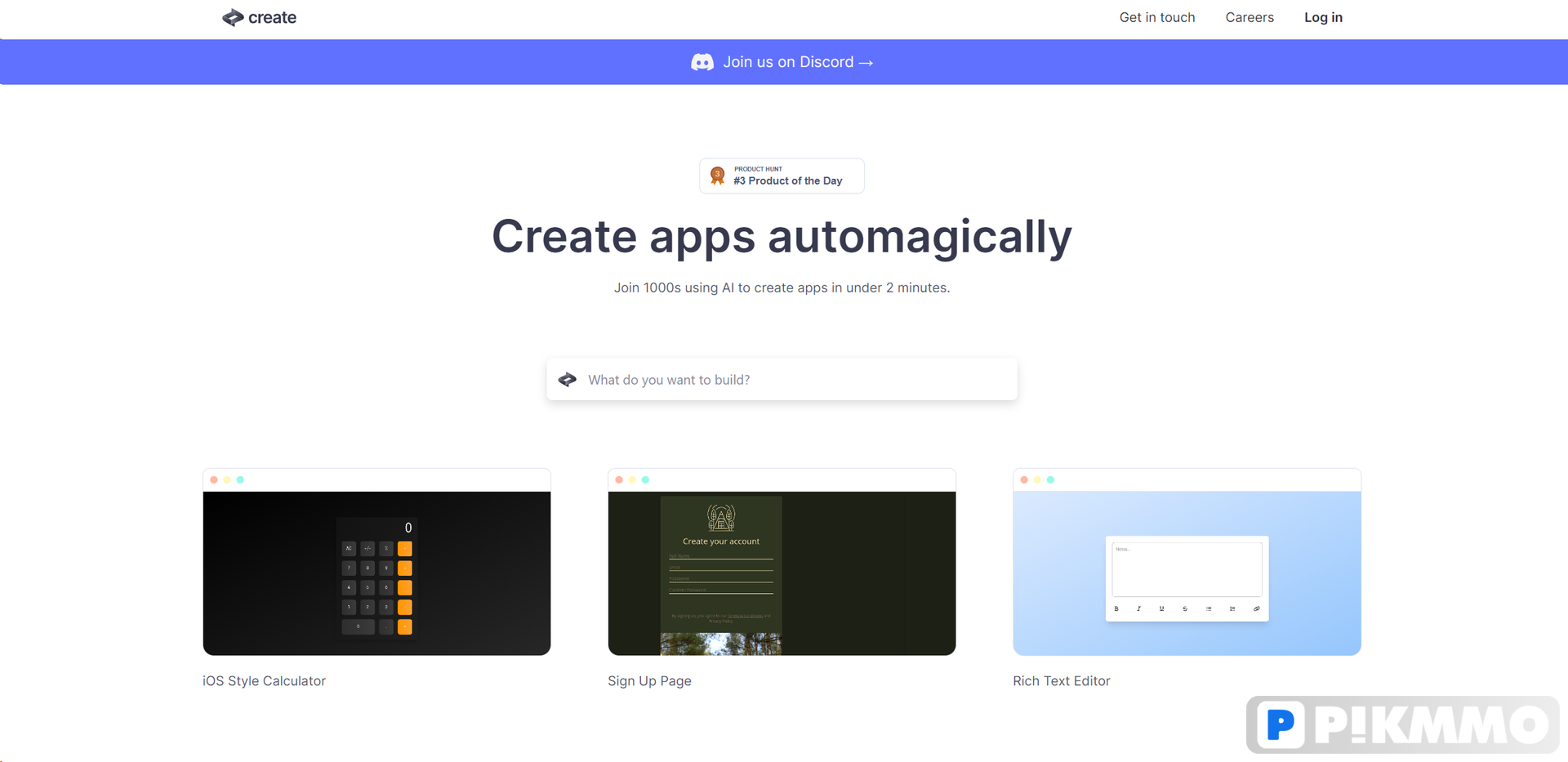Click numbered list icon in Rich Text Editor preview
The height and width of the screenshot is (762, 1568).
tap(1232, 608)
